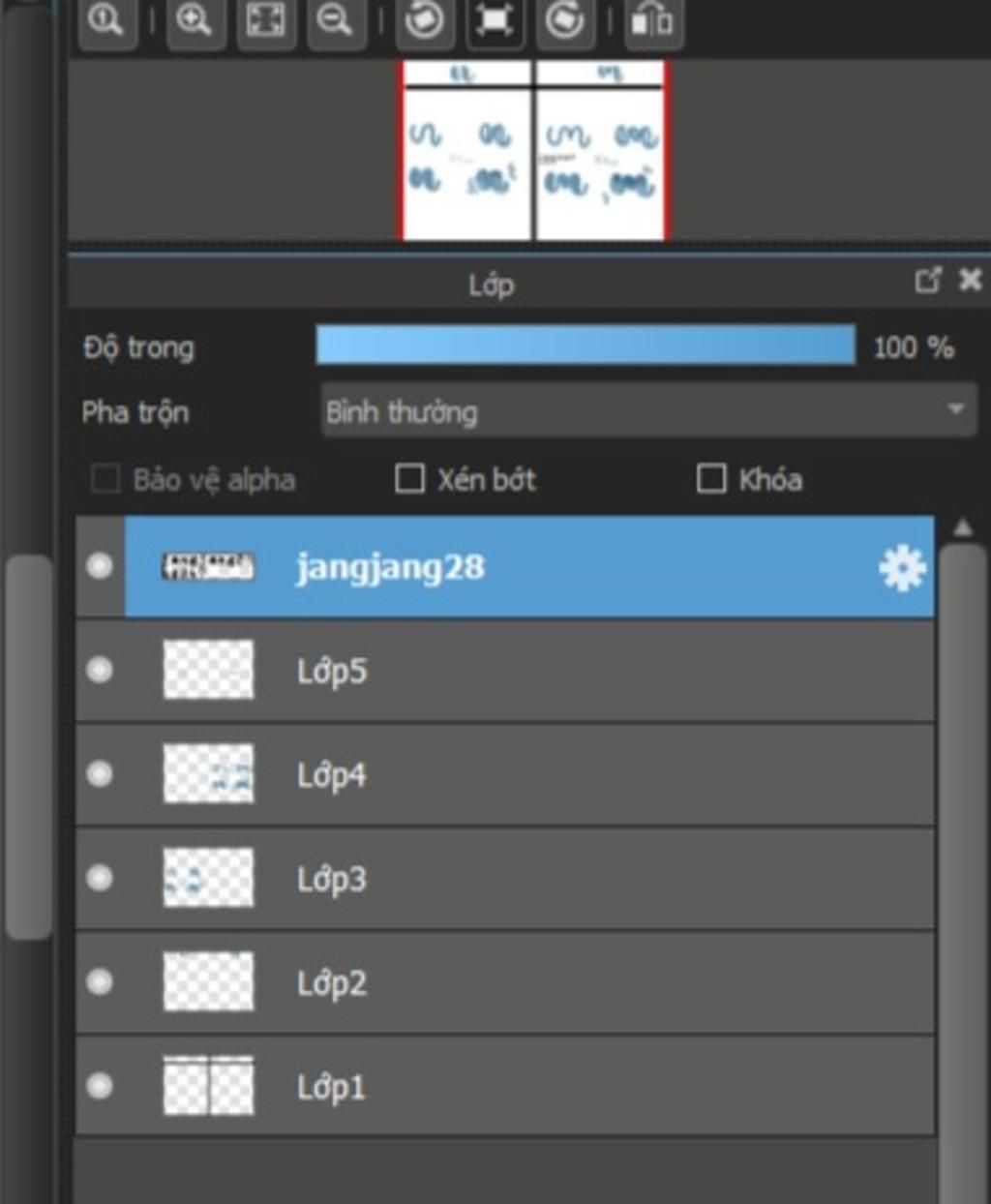Select the Lớp1 layer

[505, 1086]
